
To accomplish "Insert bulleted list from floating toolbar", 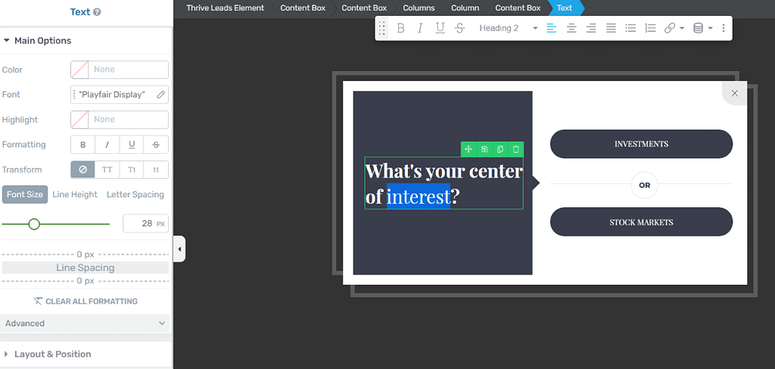I will point(631,28).
